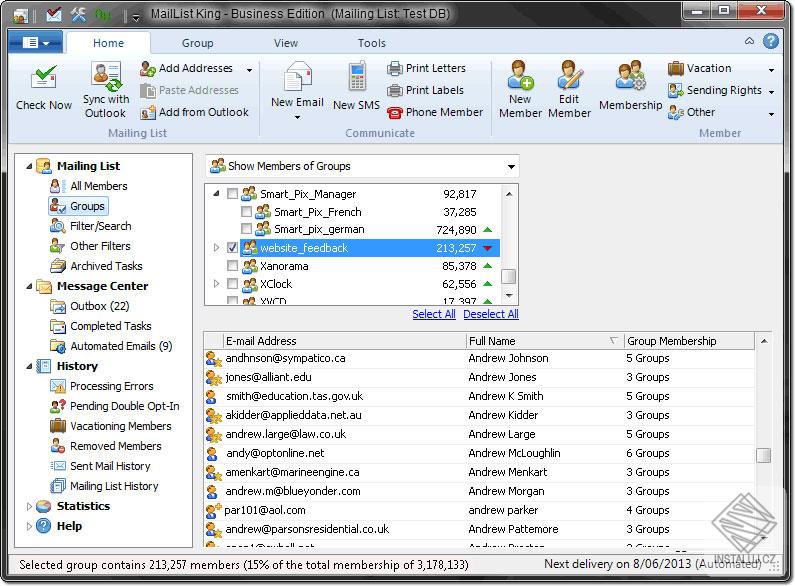This screenshot has width=795, height=586.
Task: Create a New Email
Action: coord(298,90)
